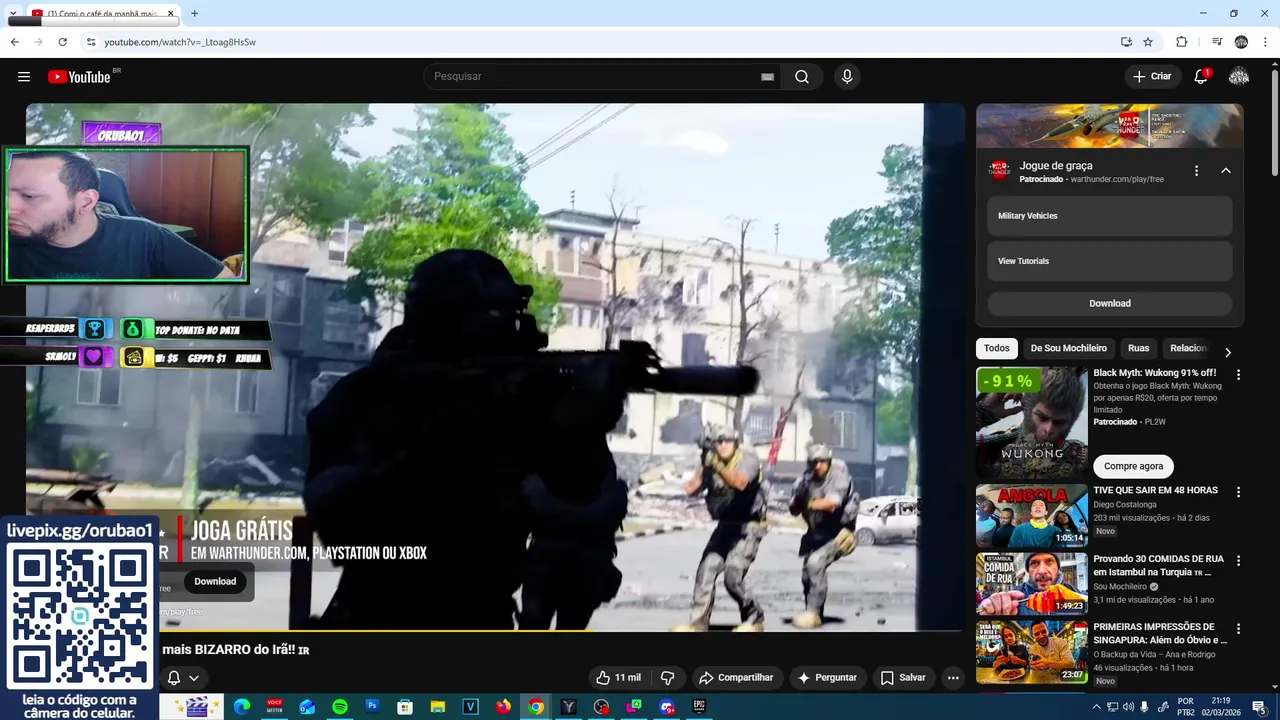Open the on-screen keyboard icon in search
Screen dimensions: 1280x720
[767, 77]
